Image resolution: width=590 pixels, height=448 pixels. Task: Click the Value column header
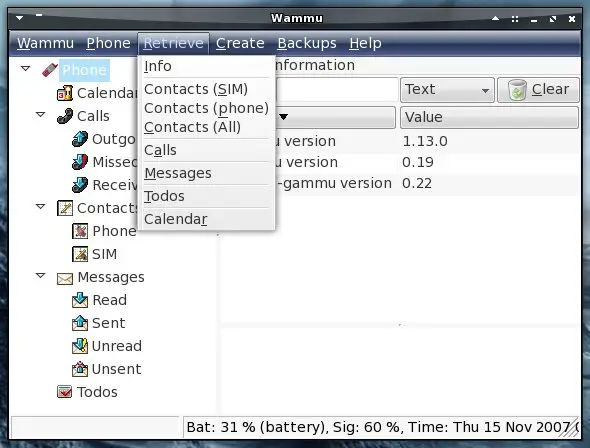pyautogui.click(x=489, y=117)
